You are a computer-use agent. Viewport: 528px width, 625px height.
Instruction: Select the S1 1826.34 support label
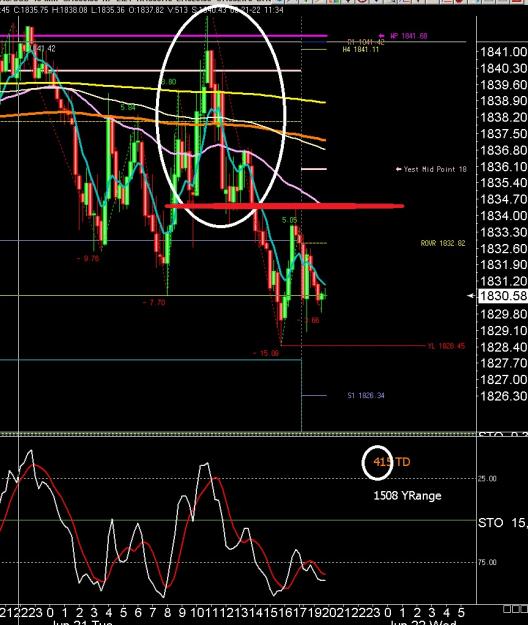pyautogui.click(x=366, y=395)
